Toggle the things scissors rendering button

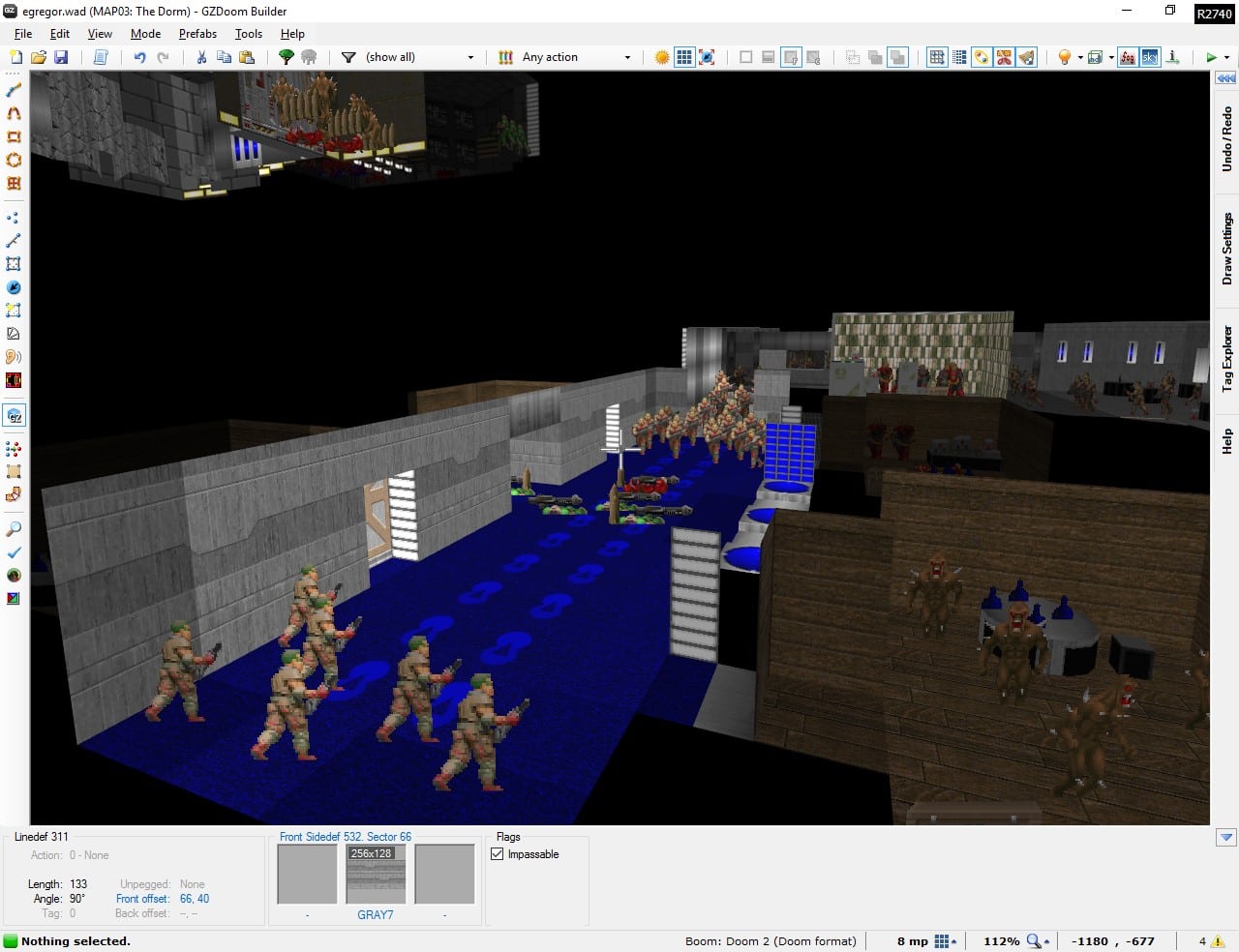1005,57
